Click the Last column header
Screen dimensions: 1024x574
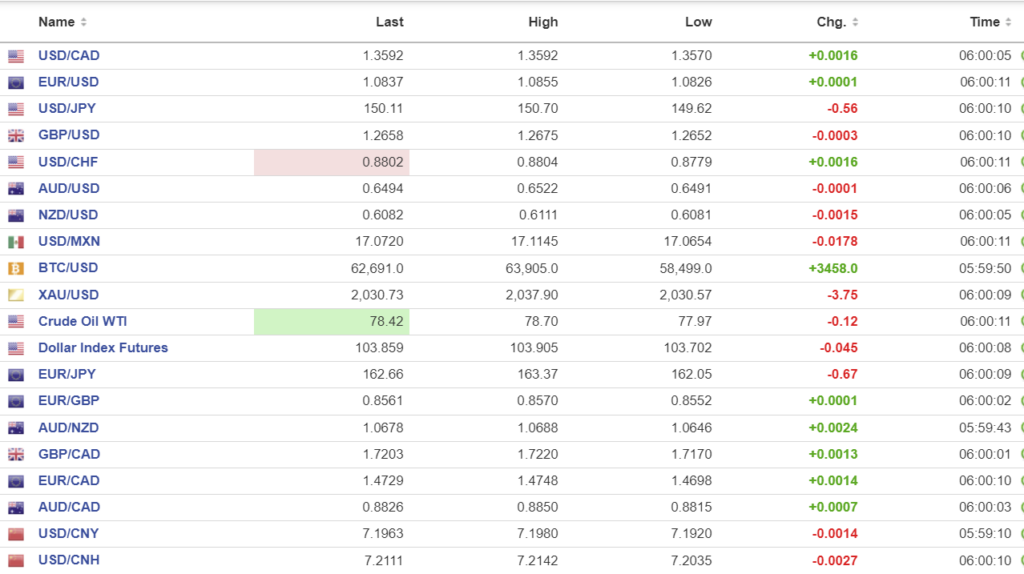pyautogui.click(x=389, y=22)
